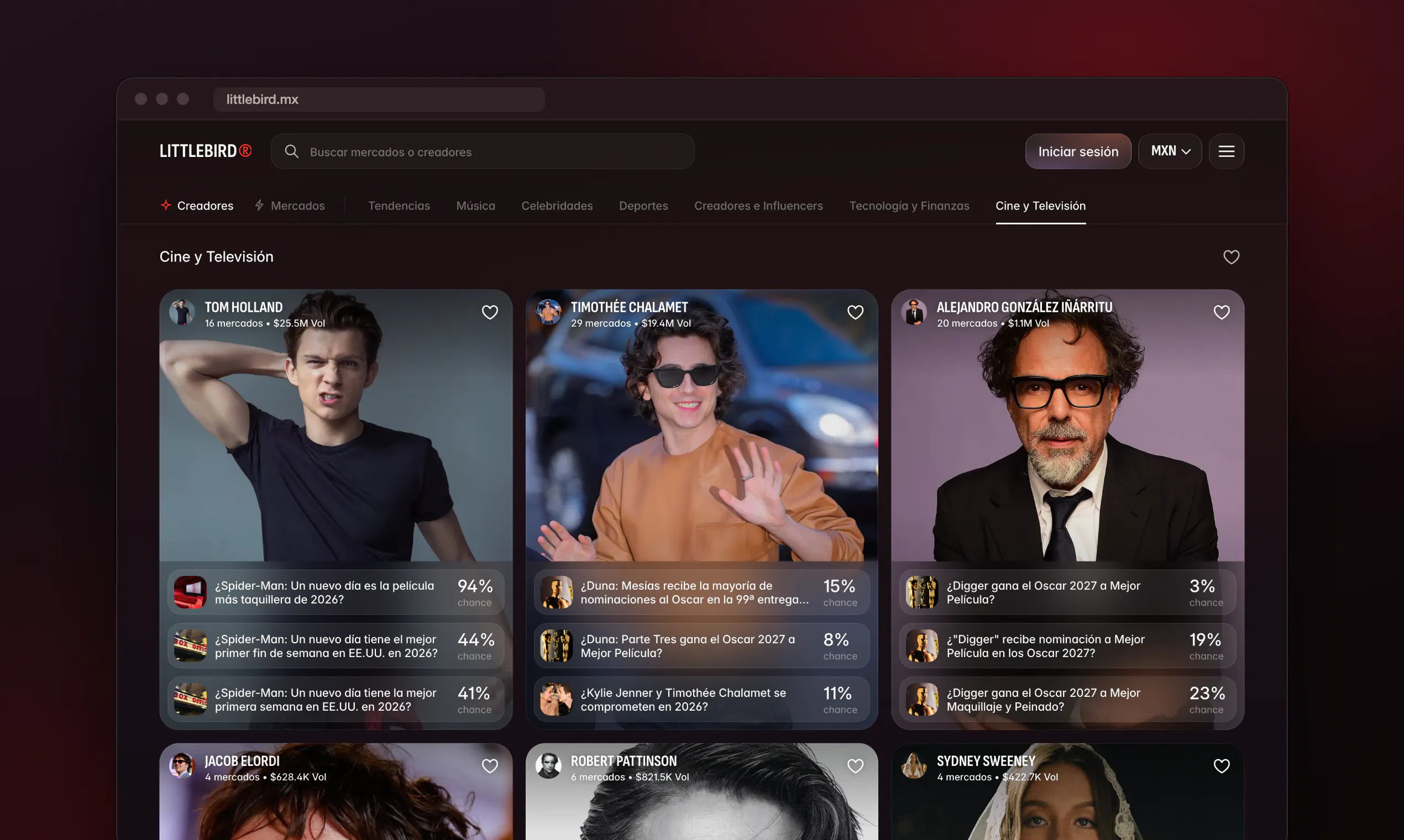Click Sydney Sweeney small avatar icon
1404x840 pixels.
point(914,766)
